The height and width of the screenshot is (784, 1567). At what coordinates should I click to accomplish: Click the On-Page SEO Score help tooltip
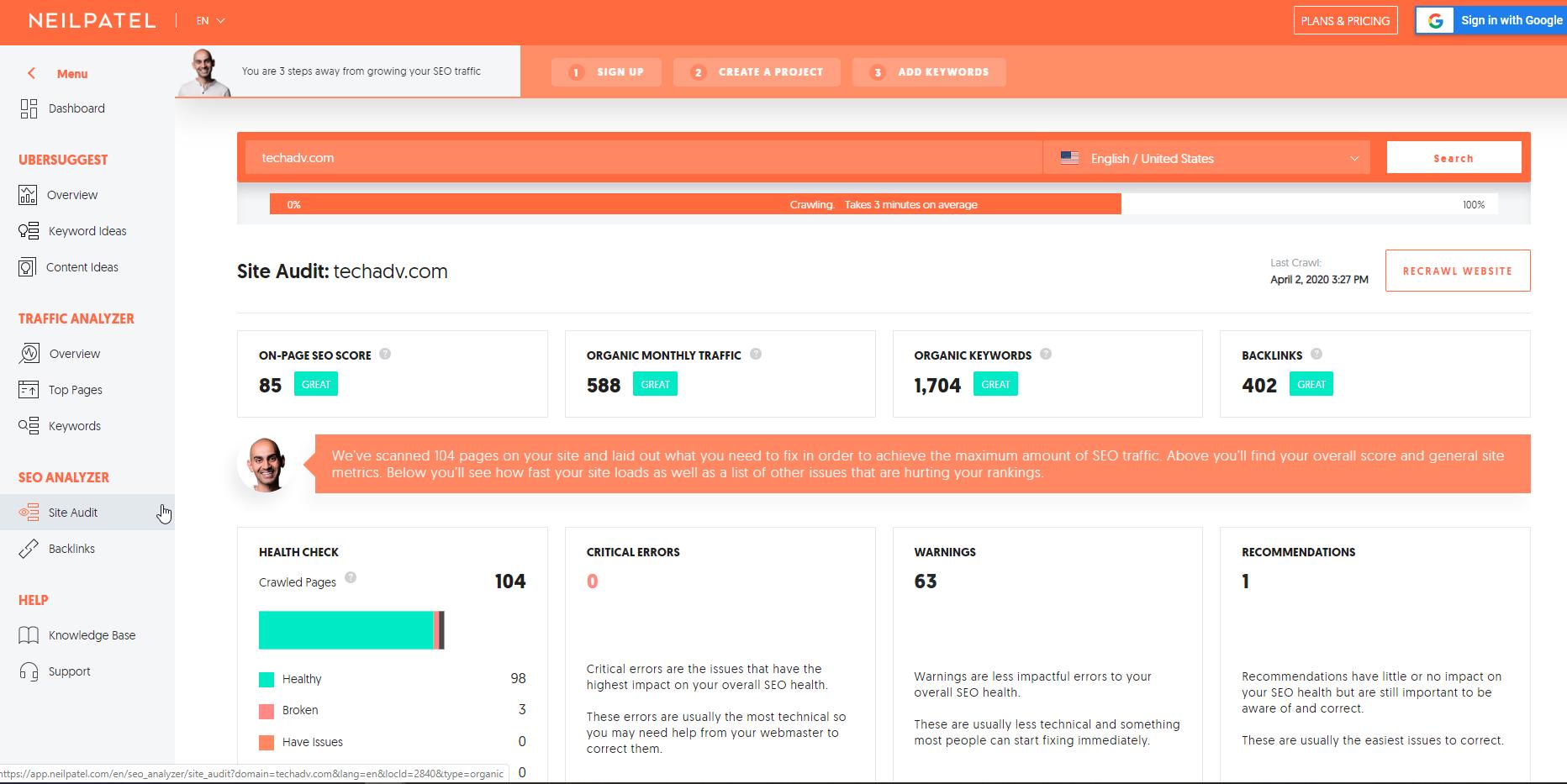tap(385, 355)
